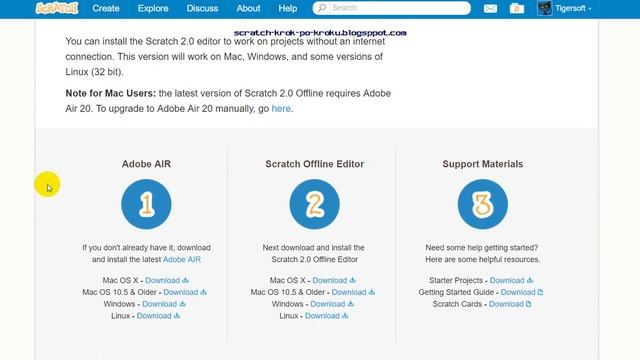The image size is (640, 360).
Task: Click the search magnifier icon
Action: pyautogui.click(x=322, y=8)
